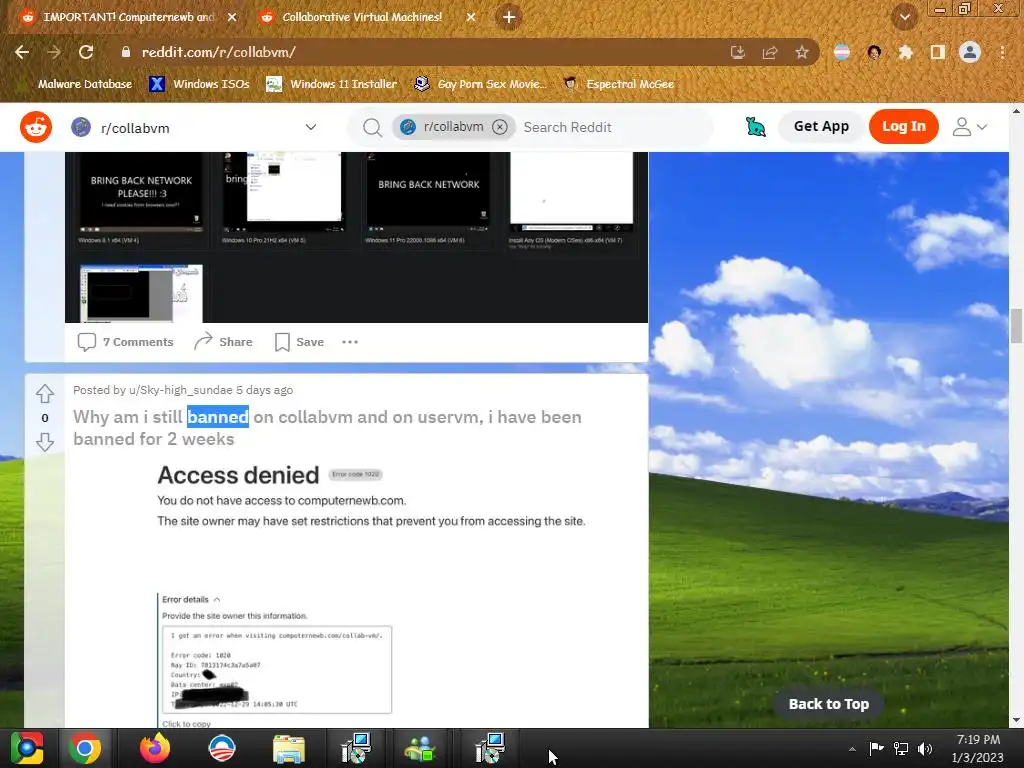Click the scrollbar down arrow
This screenshot has width=1024, height=768.
(x=1016, y=720)
